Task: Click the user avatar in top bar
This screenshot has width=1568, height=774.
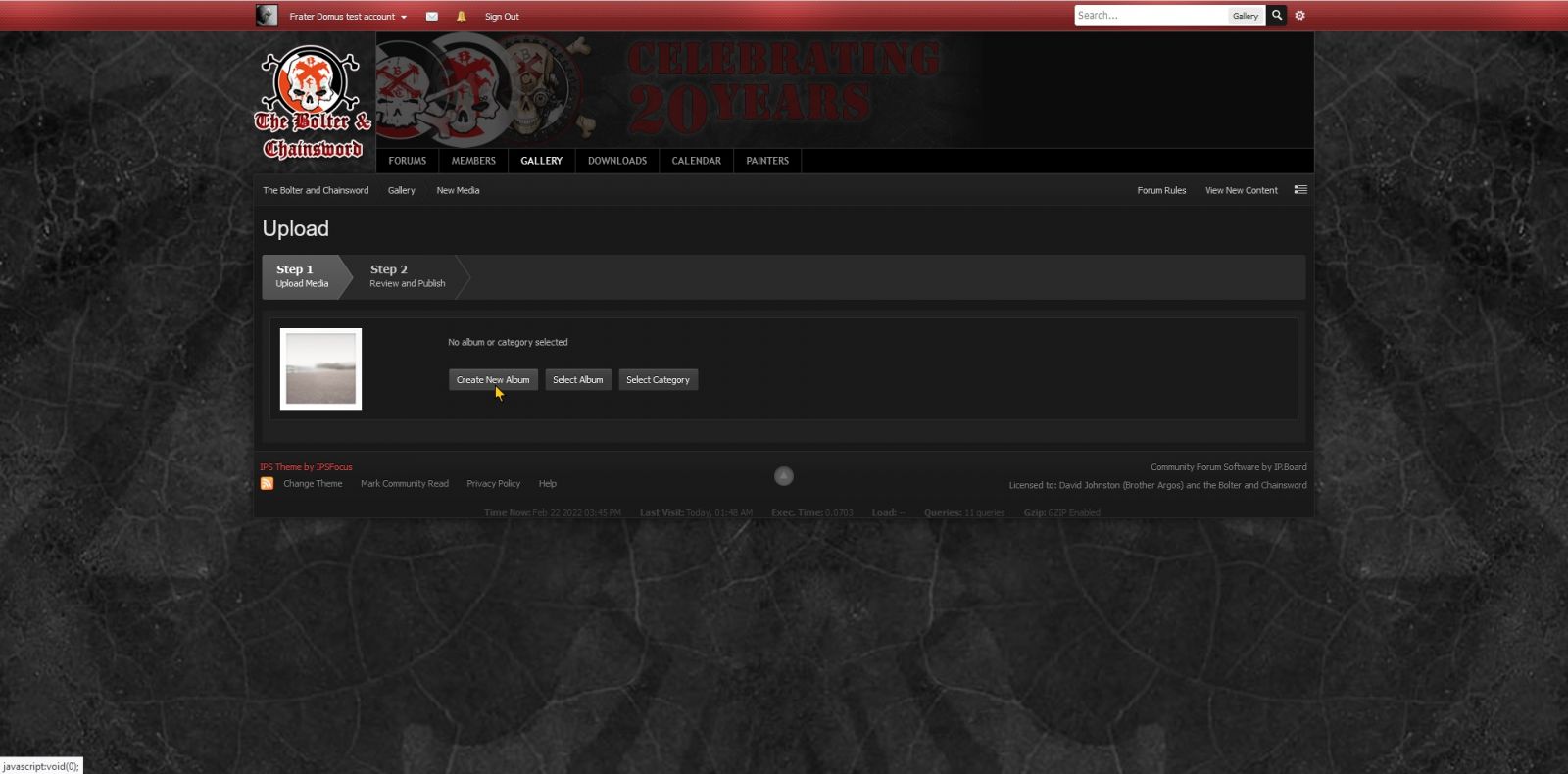Action: [267, 16]
